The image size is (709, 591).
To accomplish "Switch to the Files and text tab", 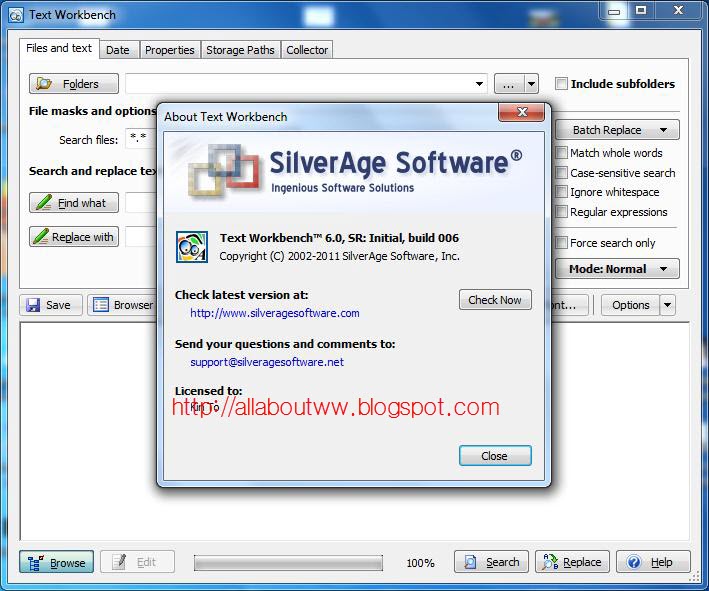I will [x=59, y=48].
